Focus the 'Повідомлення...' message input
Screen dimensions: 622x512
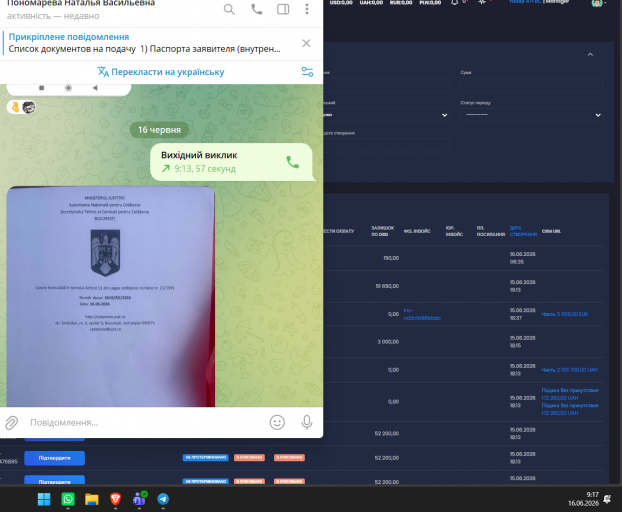click(x=145, y=423)
